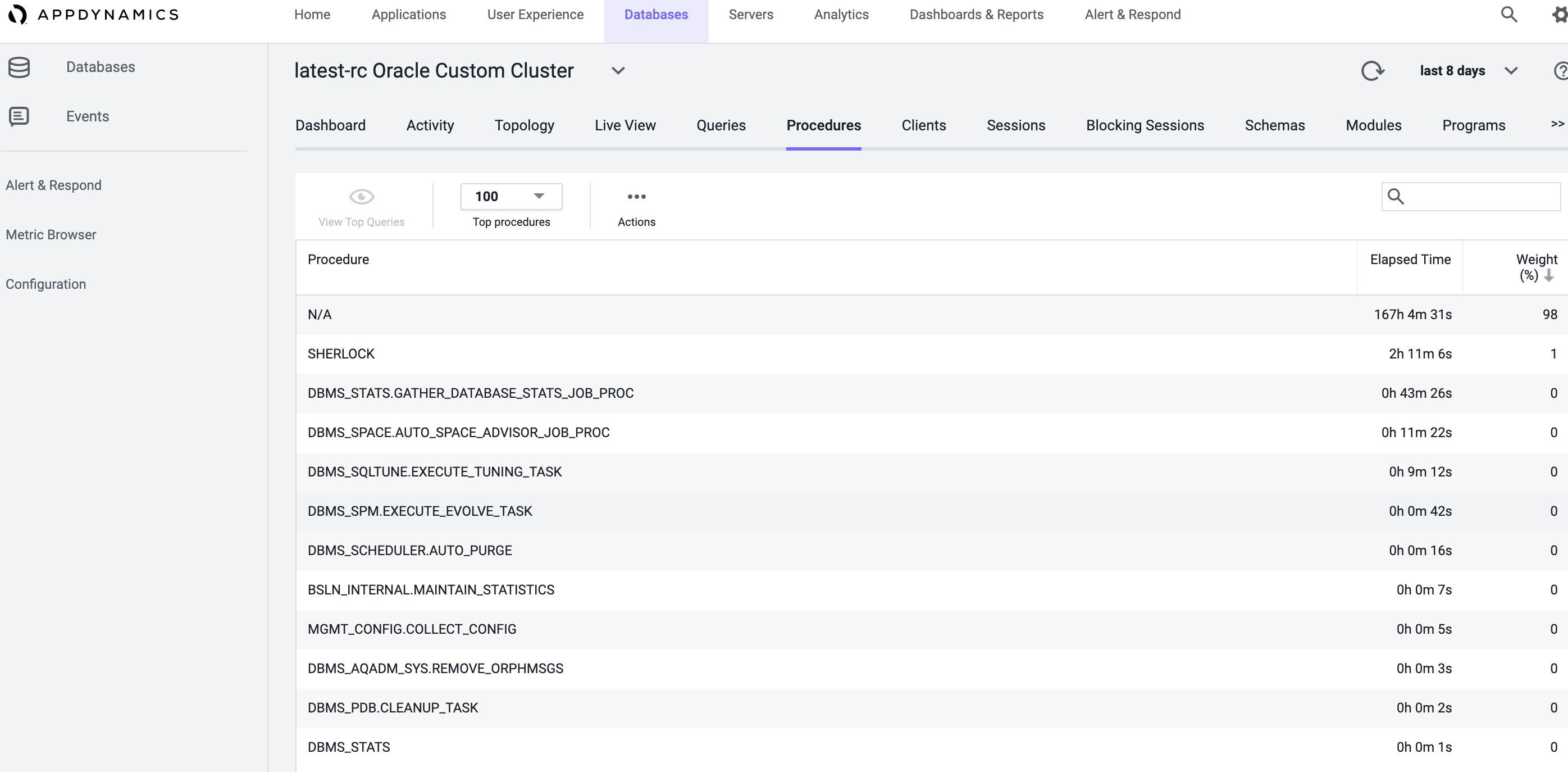The image size is (1568, 772).
Task: Open Servers in the top menu
Action: click(750, 14)
